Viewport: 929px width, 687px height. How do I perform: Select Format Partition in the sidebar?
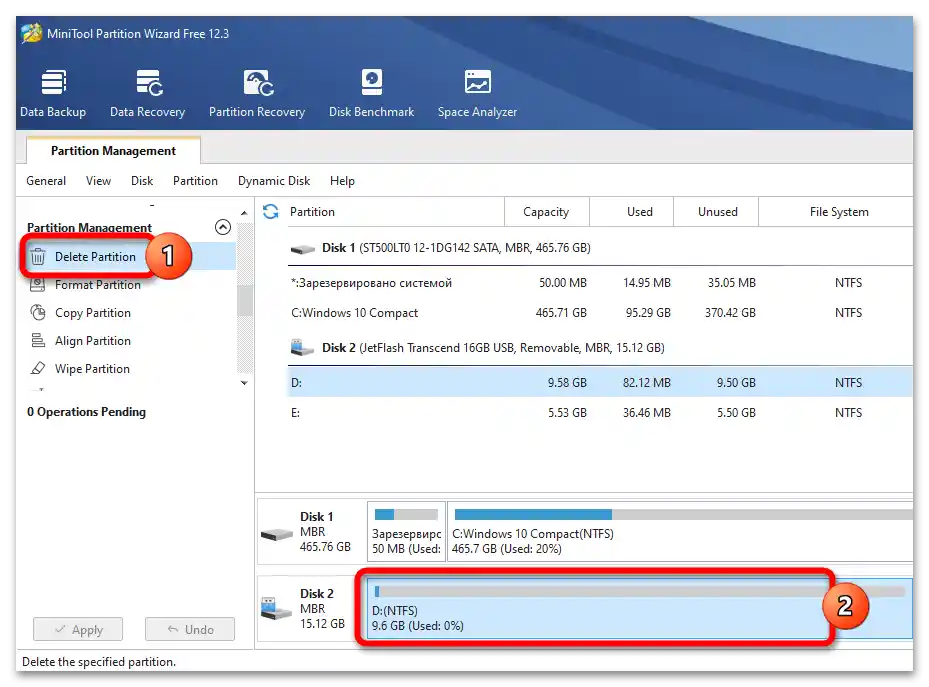pyautogui.click(x=97, y=285)
